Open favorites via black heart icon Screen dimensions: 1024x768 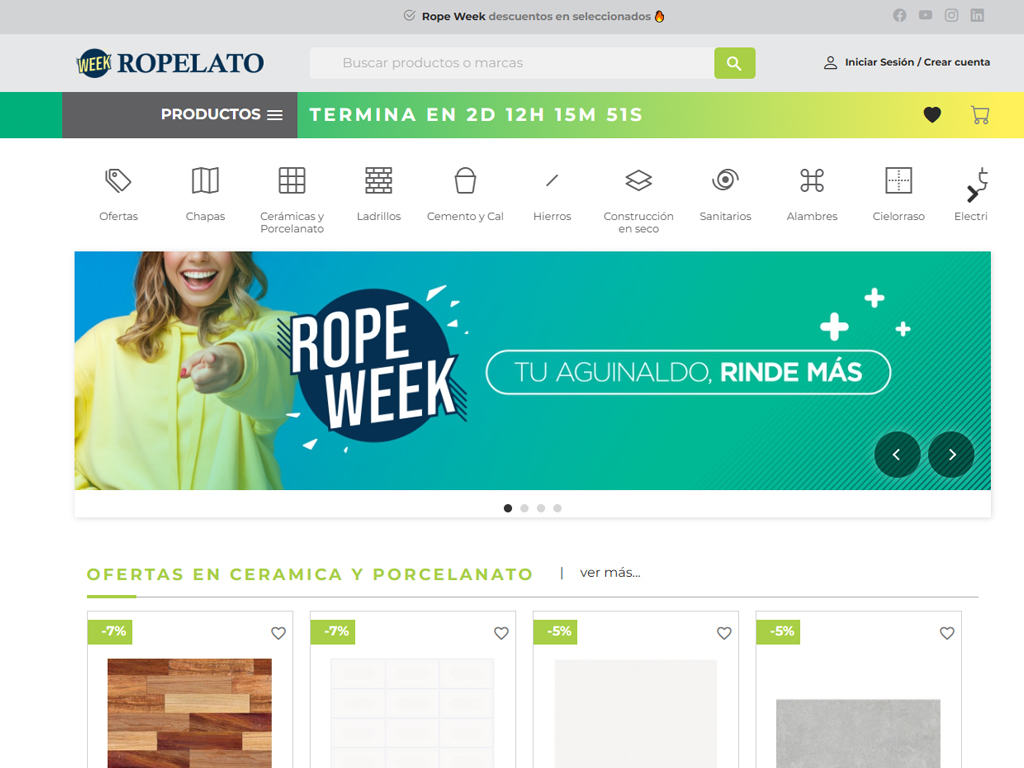click(x=932, y=115)
